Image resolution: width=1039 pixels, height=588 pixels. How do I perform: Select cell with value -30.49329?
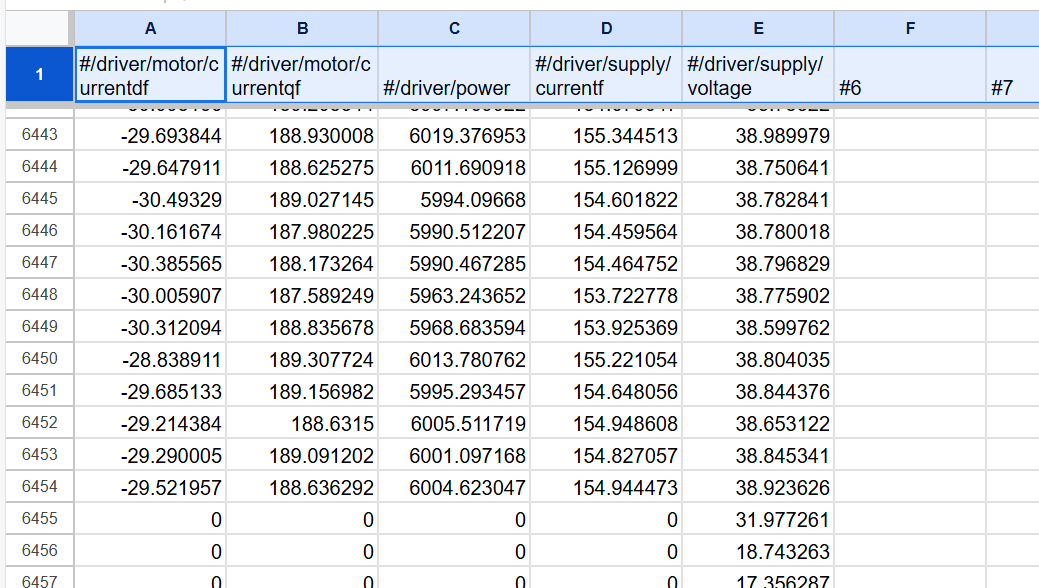[150, 199]
